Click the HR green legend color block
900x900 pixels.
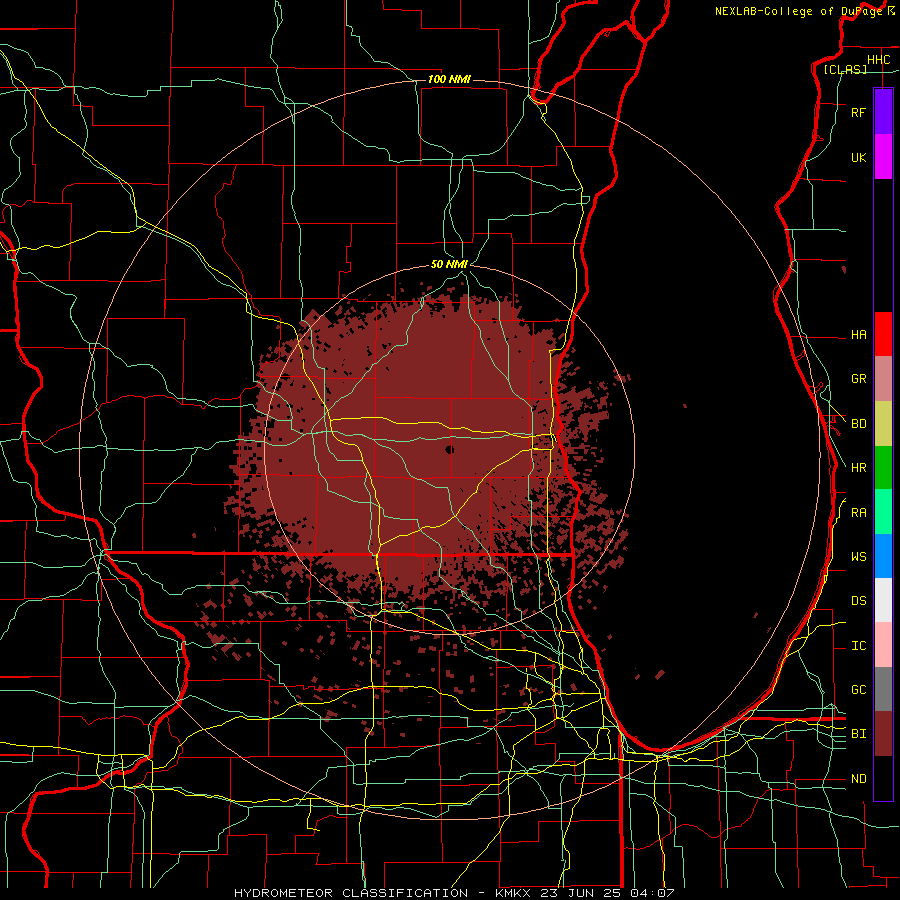[x=883, y=468]
